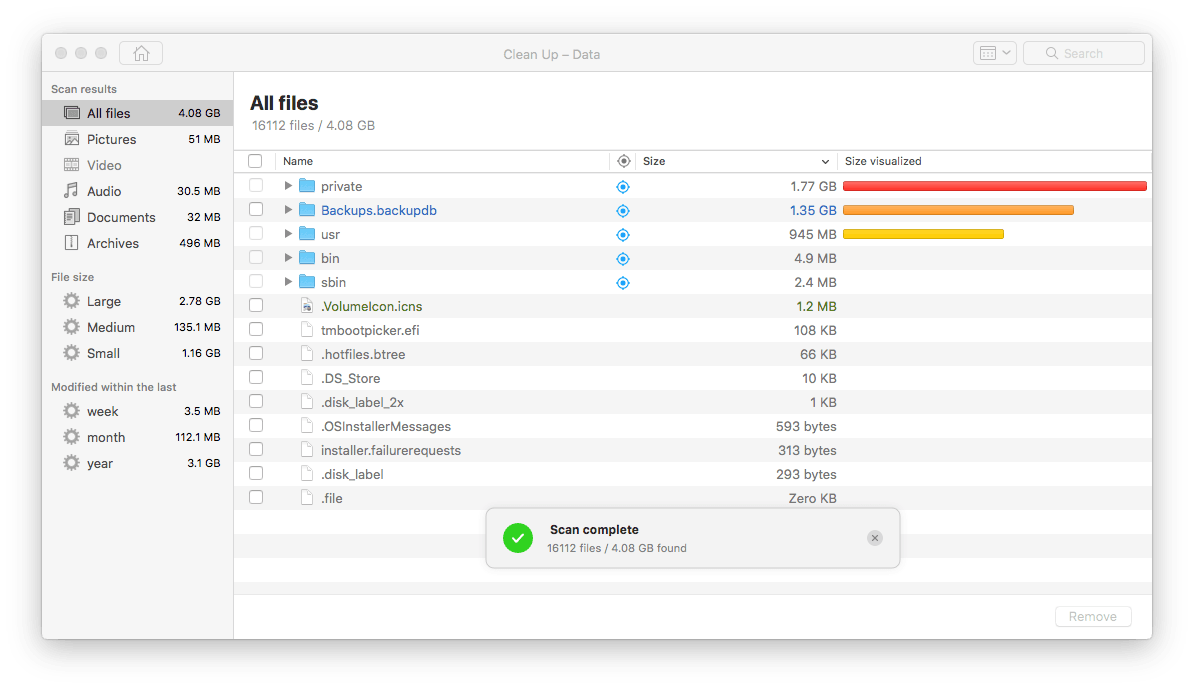Switch to the month modified filter
This screenshot has width=1194, height=689.
point(106,437)
